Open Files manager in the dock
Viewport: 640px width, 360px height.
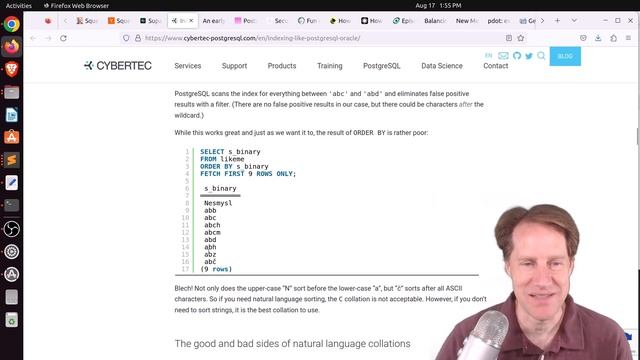[x=11, y=93]
